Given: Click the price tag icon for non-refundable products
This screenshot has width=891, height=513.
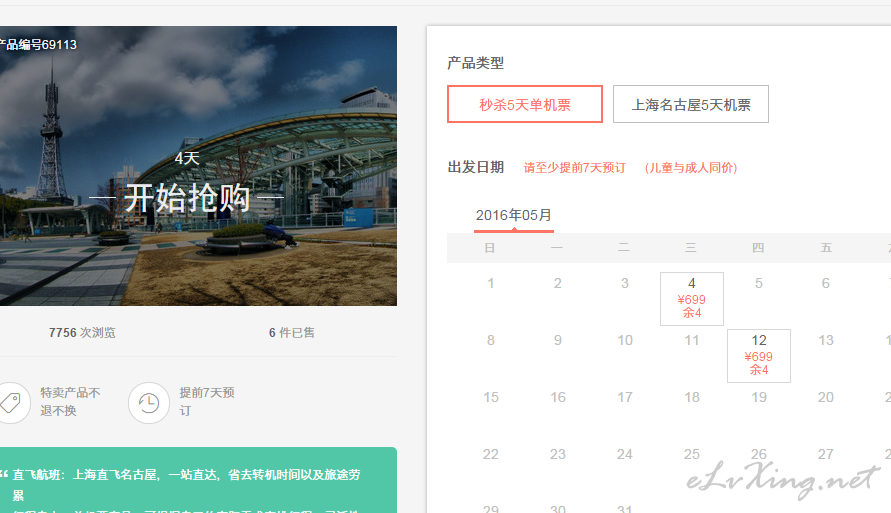Looking at the screenshot, I should [11, 403].
